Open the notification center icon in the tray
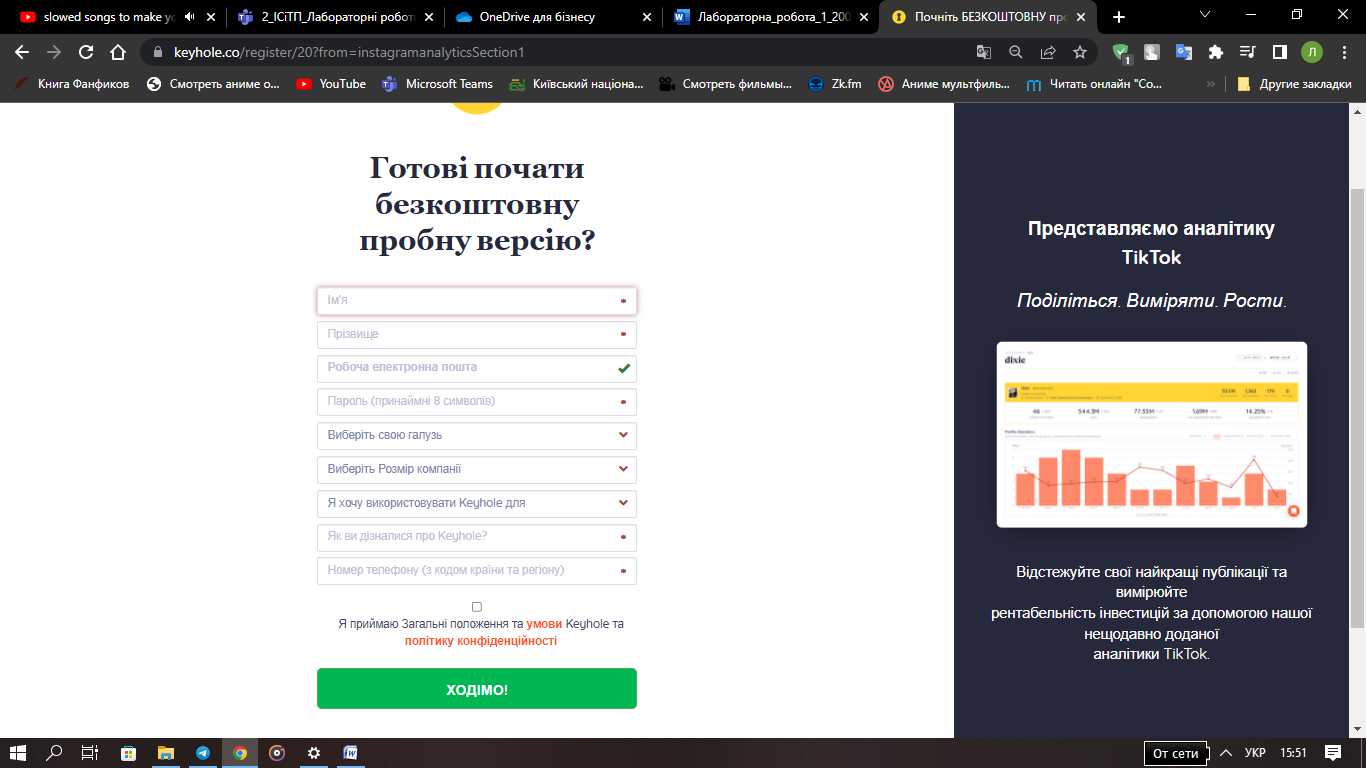Viewport: 1366px width, 768px height. [1333, 753]
